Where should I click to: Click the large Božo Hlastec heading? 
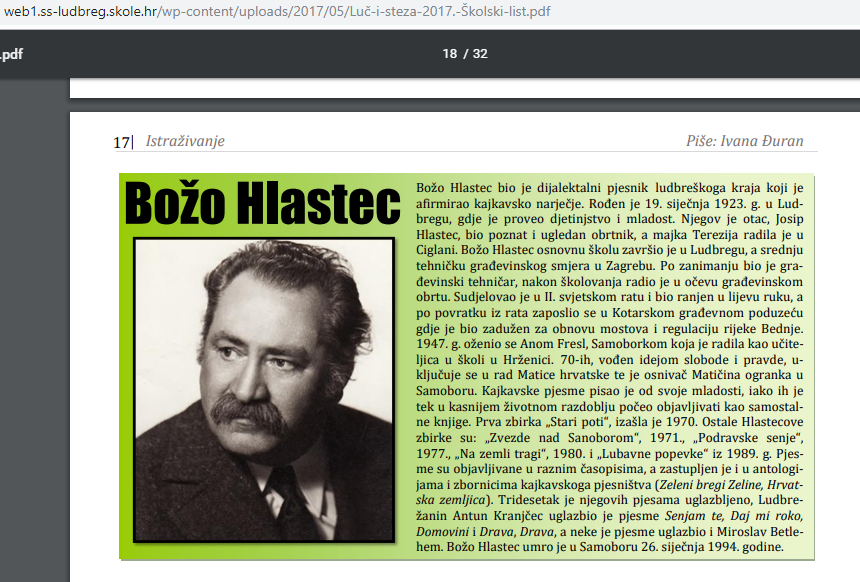[262, 205]
